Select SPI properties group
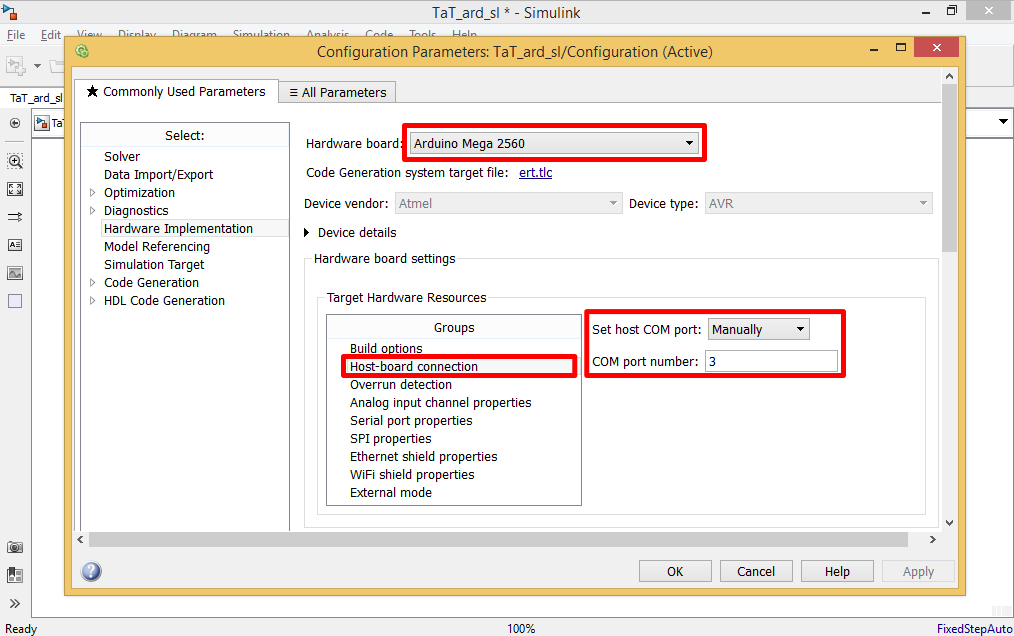The image size is (1014, 636). click(x=391, y=439)
